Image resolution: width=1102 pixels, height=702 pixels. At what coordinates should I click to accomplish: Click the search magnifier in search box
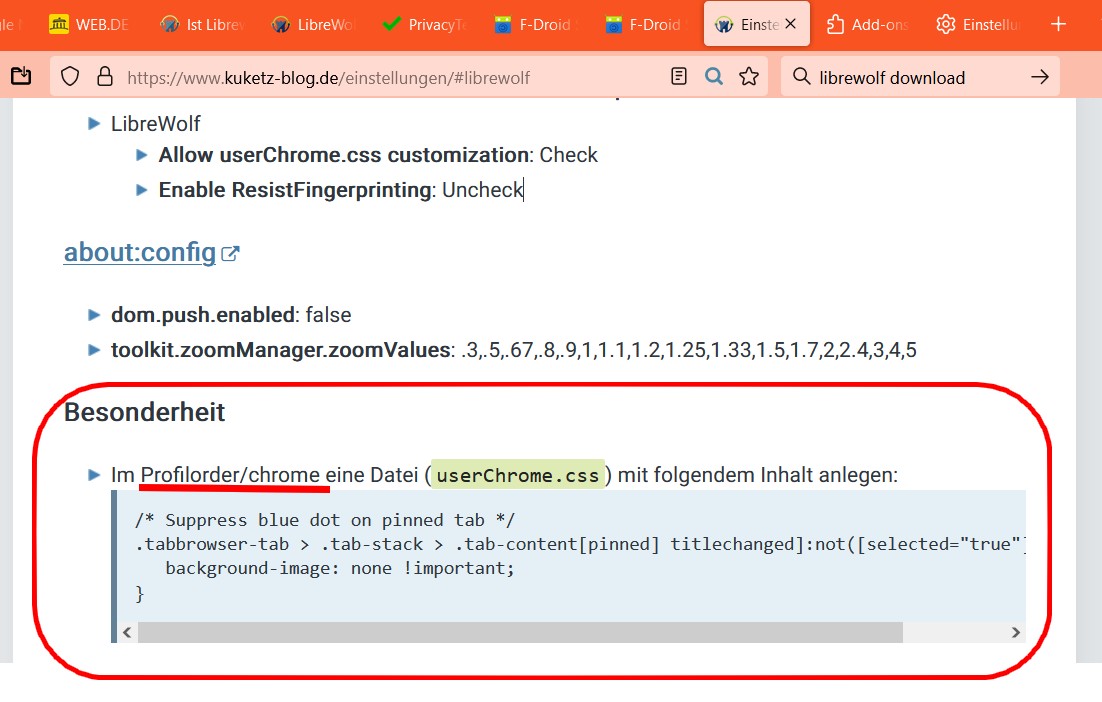coord(802,76)
